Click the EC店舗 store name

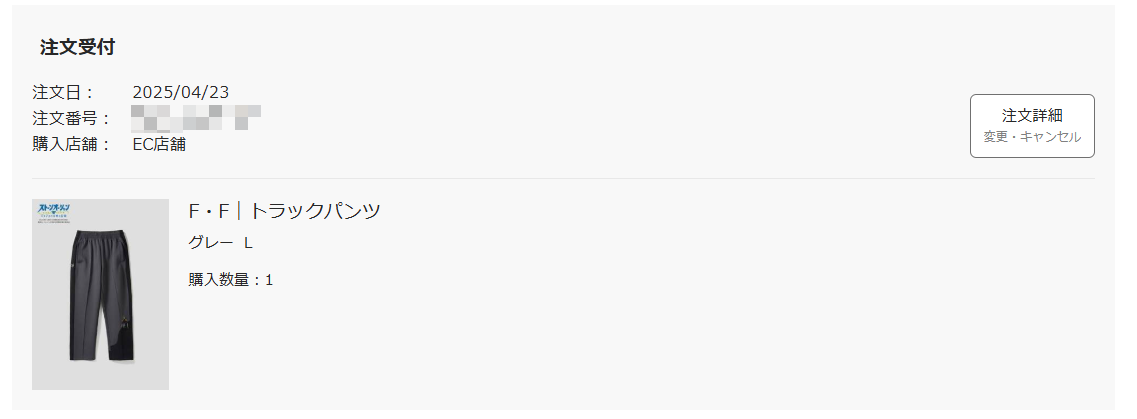point(159,144)
